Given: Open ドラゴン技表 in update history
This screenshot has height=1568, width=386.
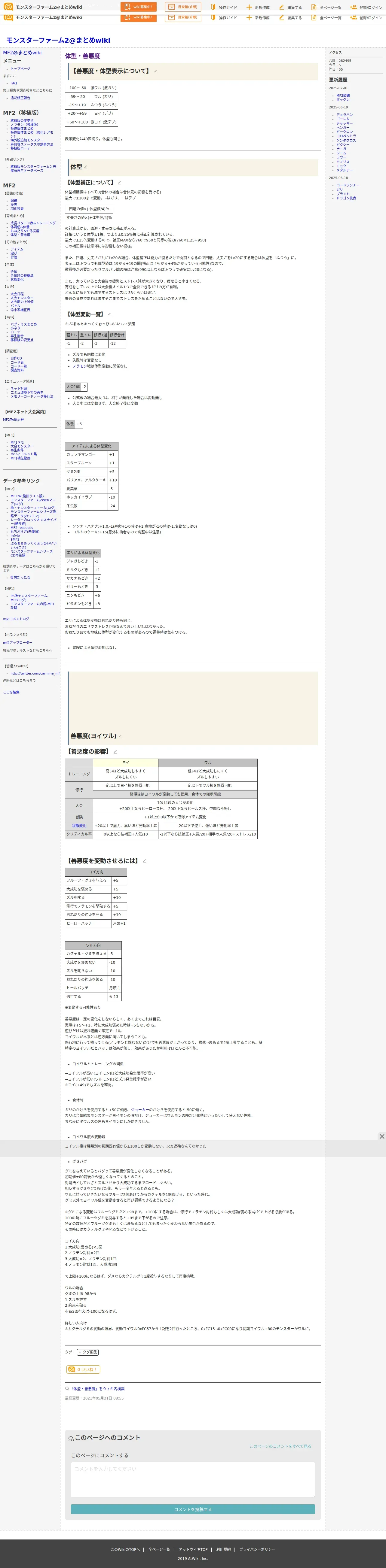Looking at the screenshot, I should [x=346, y=198].
